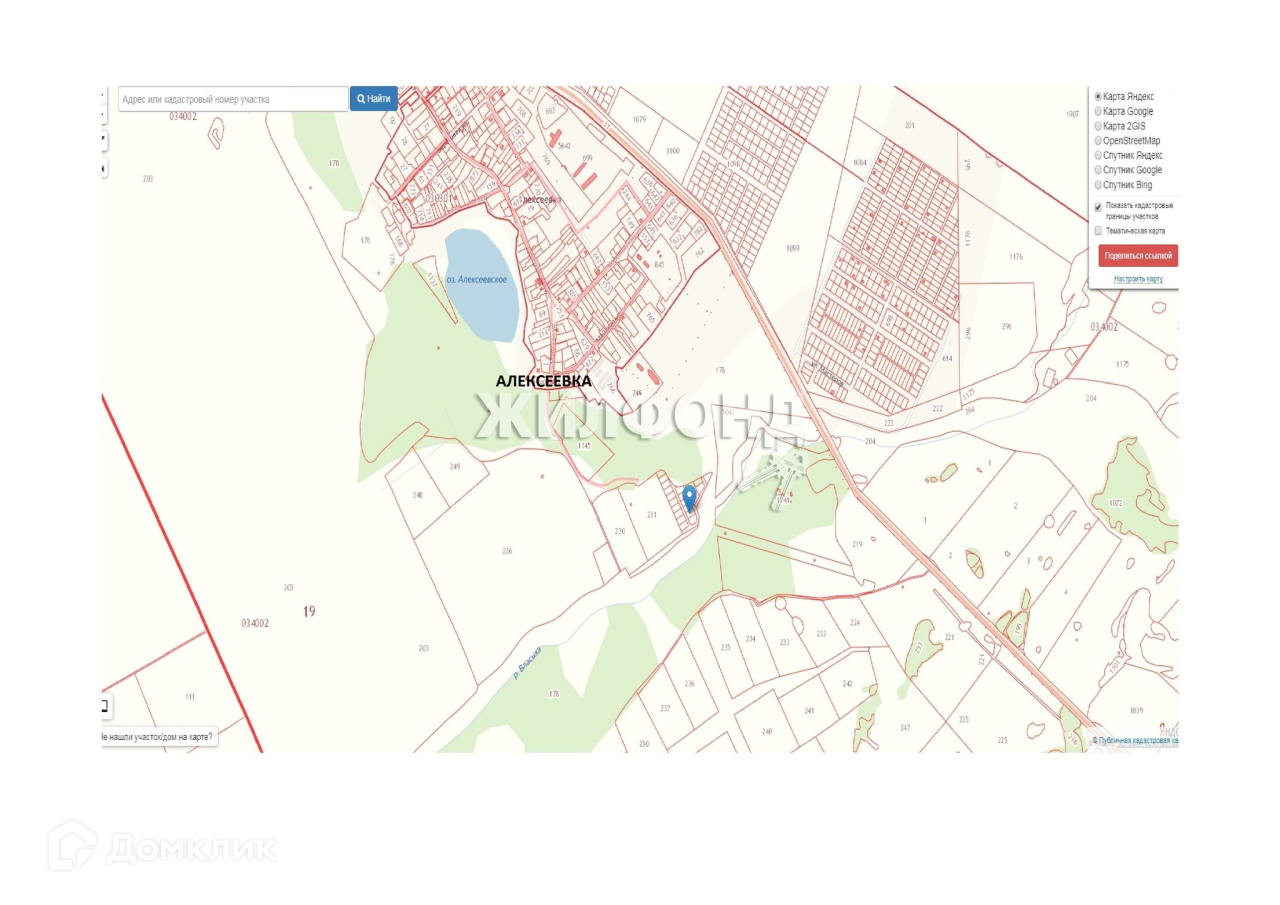This screenshot has height=905, width=1280.
Task: Switch to Спутник Яндекс satellite view
Action: pos(1099,156)
